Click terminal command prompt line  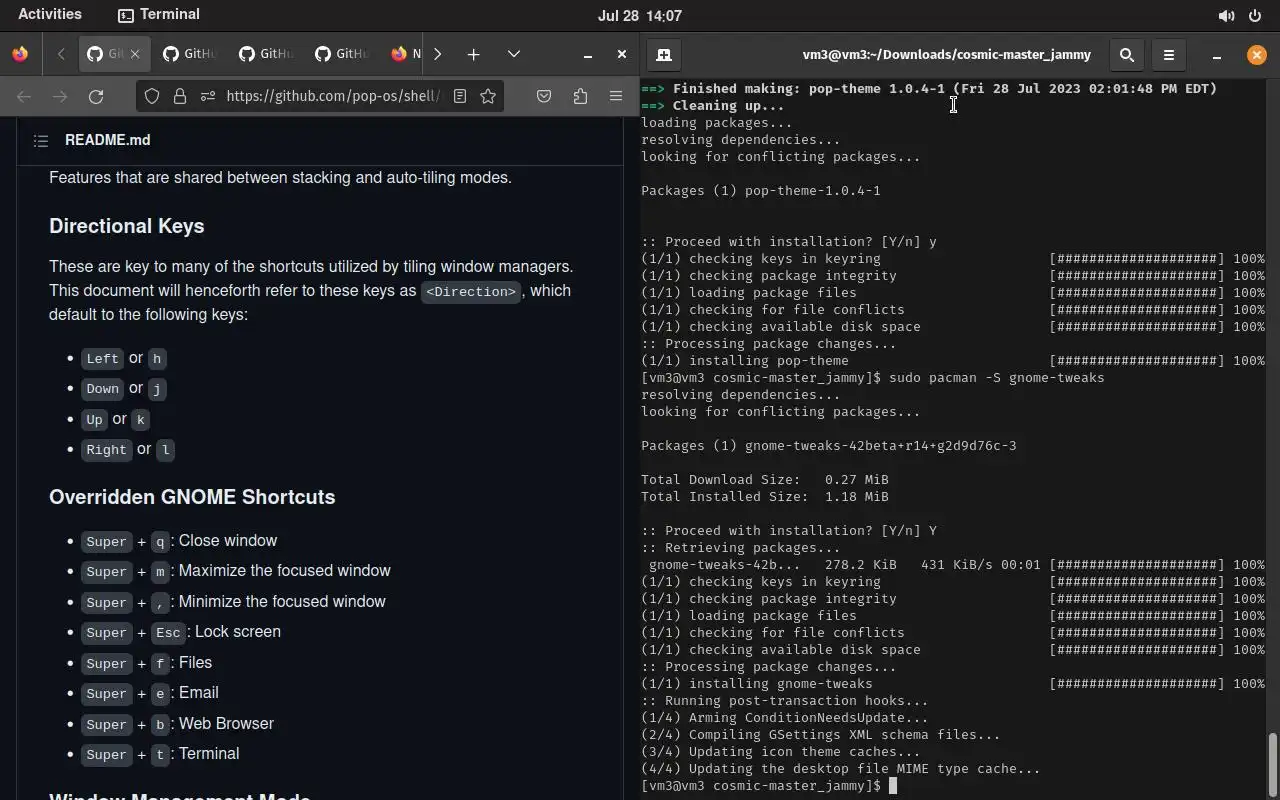(x=769, y=786)
